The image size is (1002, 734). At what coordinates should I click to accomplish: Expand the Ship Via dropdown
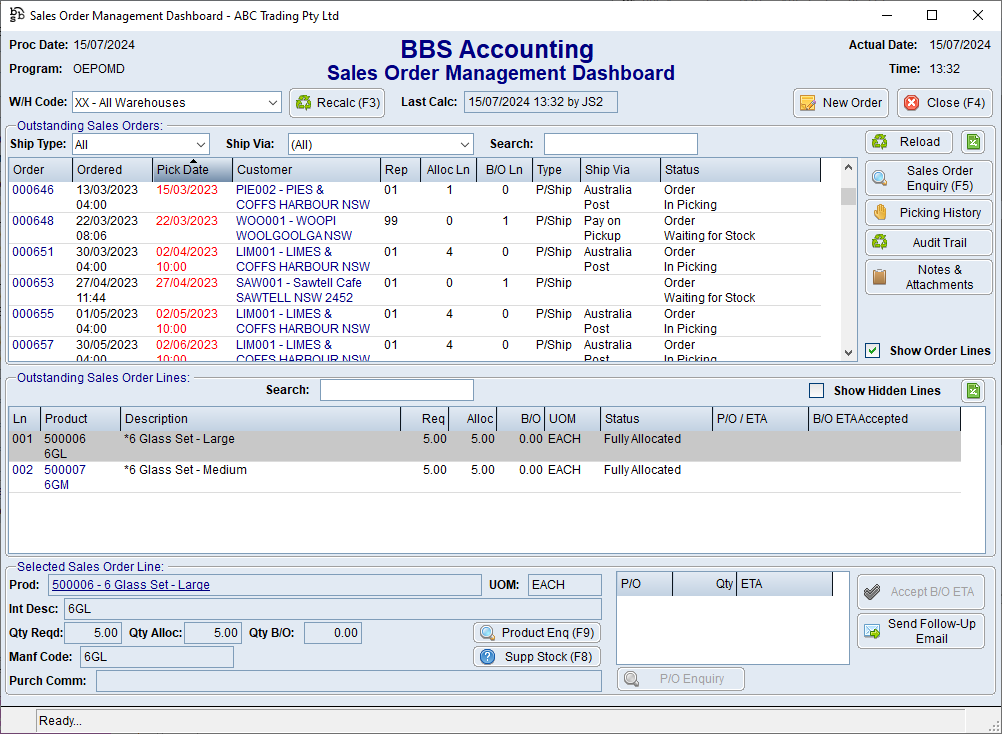(464, 144)
